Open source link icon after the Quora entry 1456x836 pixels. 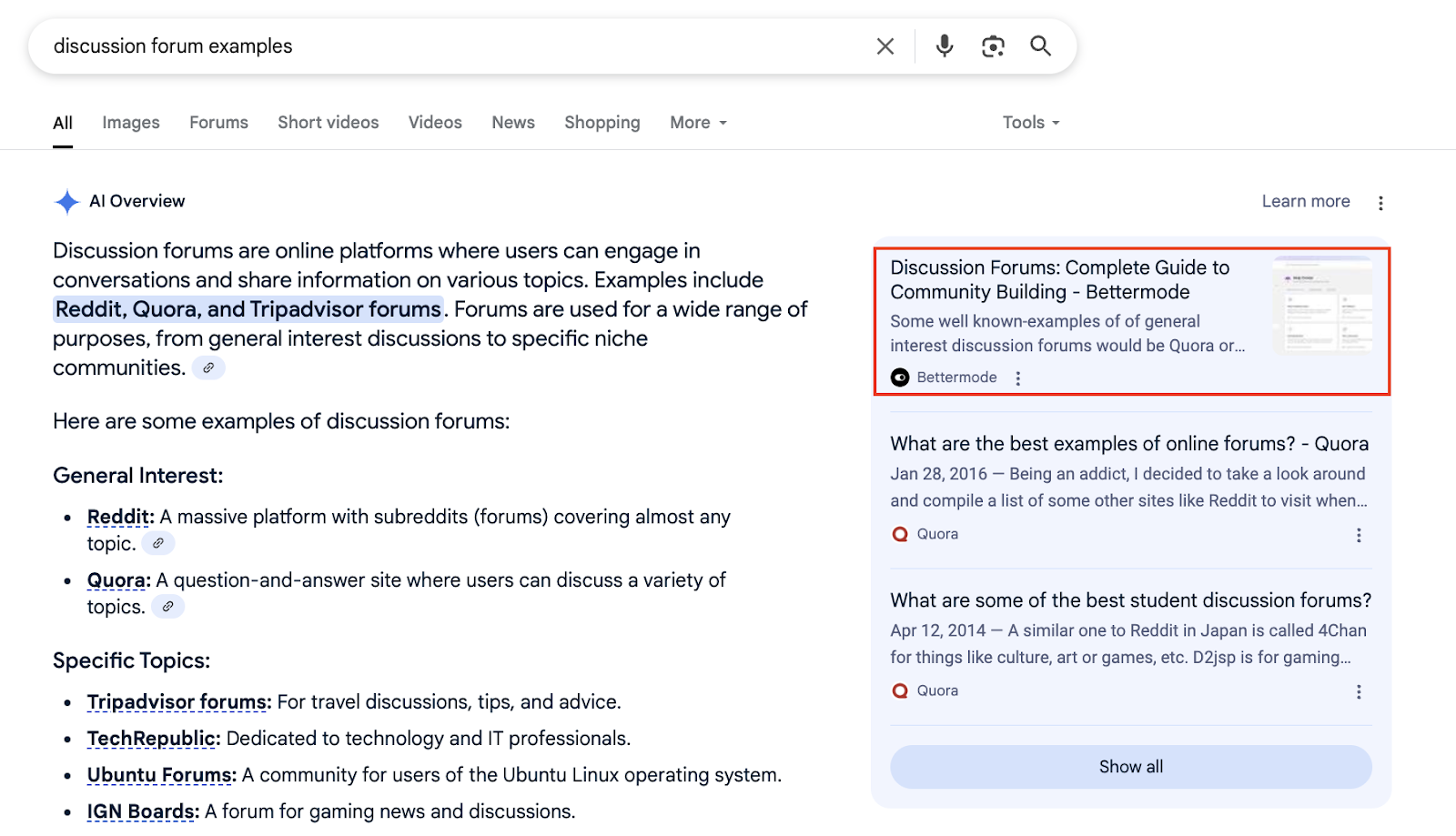pyautogui.click(x=167, y=607)
